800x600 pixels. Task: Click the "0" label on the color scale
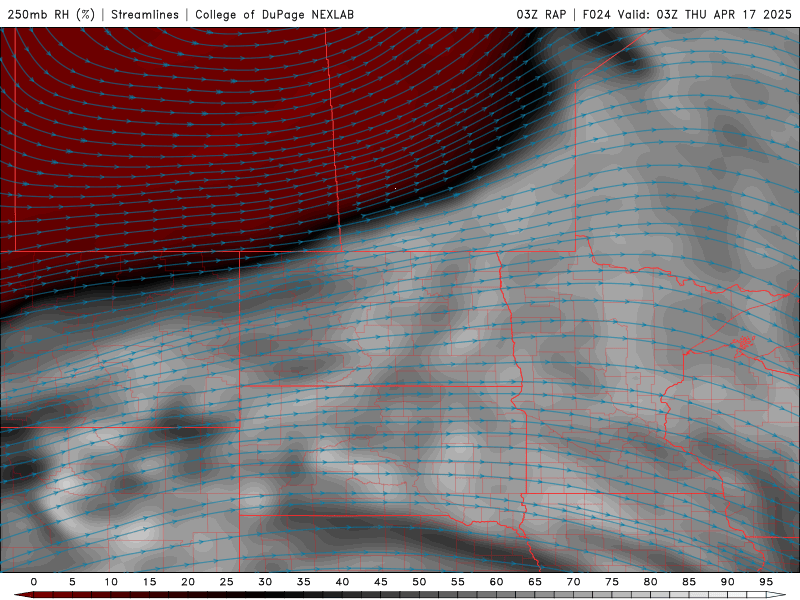coord(34,582)
